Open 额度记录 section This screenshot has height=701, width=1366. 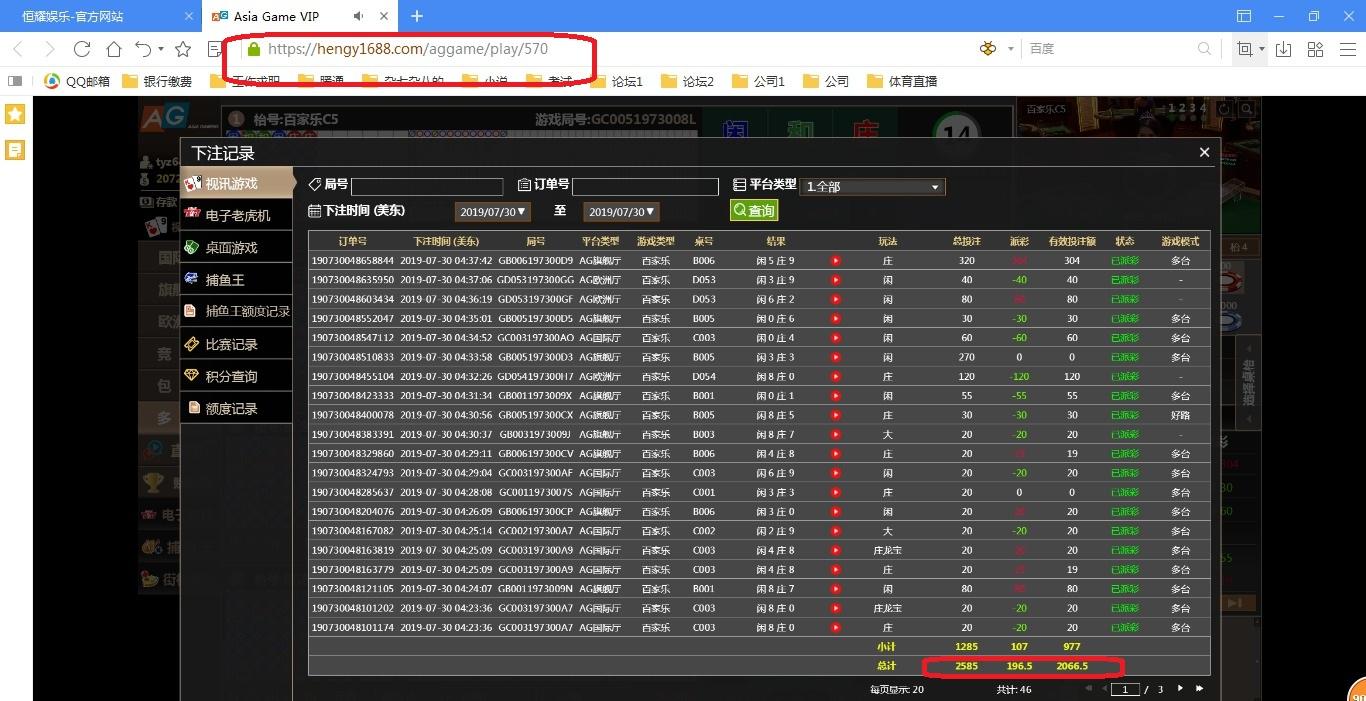pyautogui.click(x=237, y=408)
